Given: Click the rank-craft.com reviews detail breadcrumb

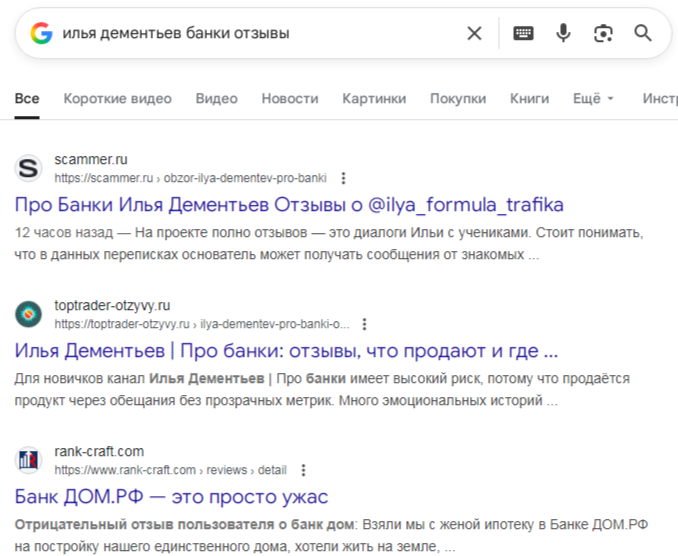Looking at the screenshot, I should click(170, 470).
